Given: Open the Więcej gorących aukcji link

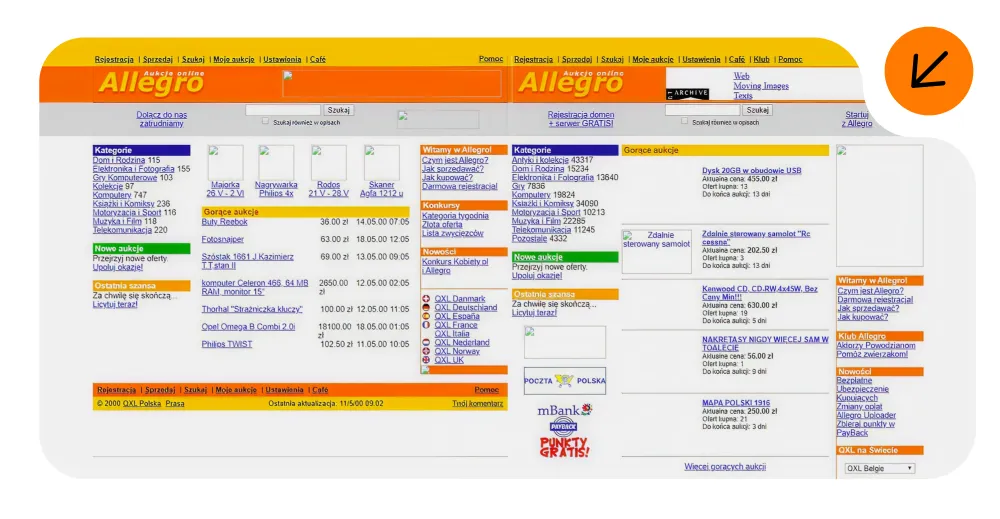Looking at the screenshot, I should point(725,466).
